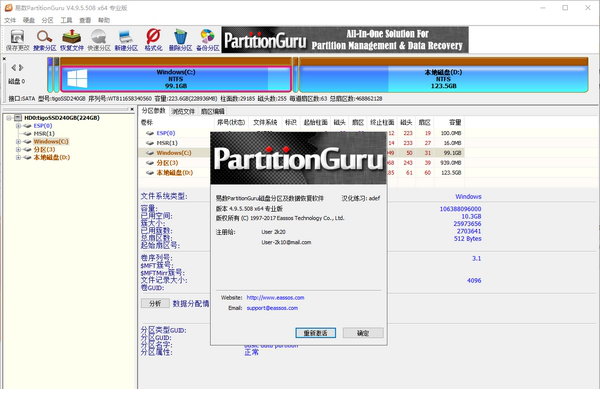Screen dimensions: 600x404
Task: Open the 备份分区 backup partition tool
Action: [x=207, y=41]
